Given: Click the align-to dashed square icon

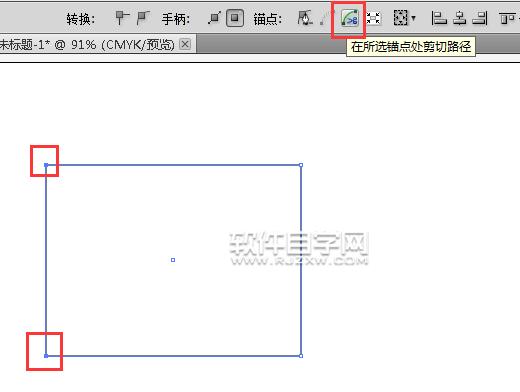Looking at the screenshot, I should (x=401, y=18).
